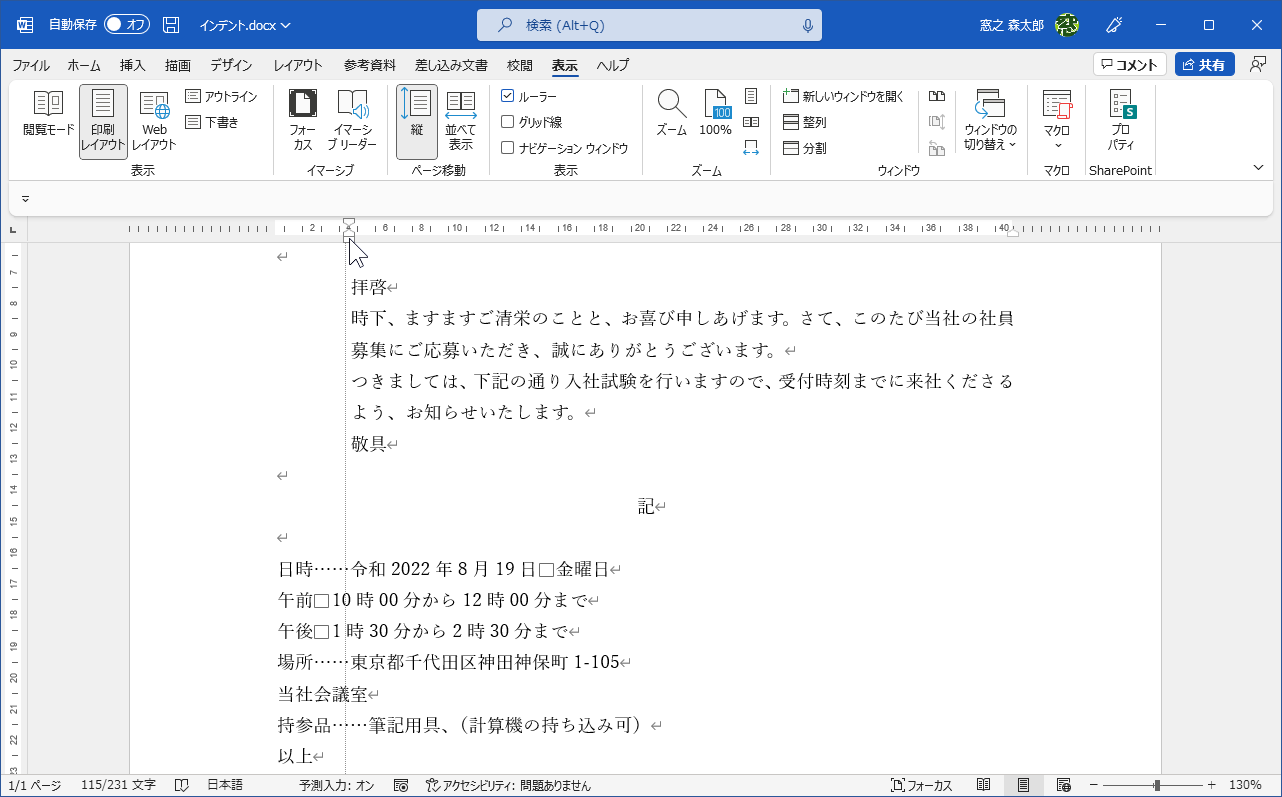Switch to the ホーム tab
This screenshot has height=797, width=1282.
[x=84, y=66]
